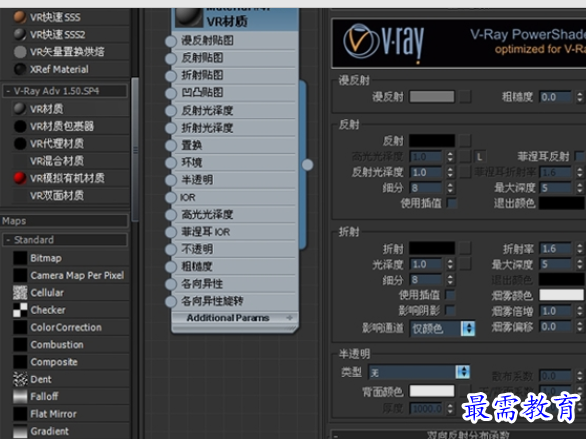
Task: Open the 背面颜色 color swatch
Action: click(x=432, y=391)
